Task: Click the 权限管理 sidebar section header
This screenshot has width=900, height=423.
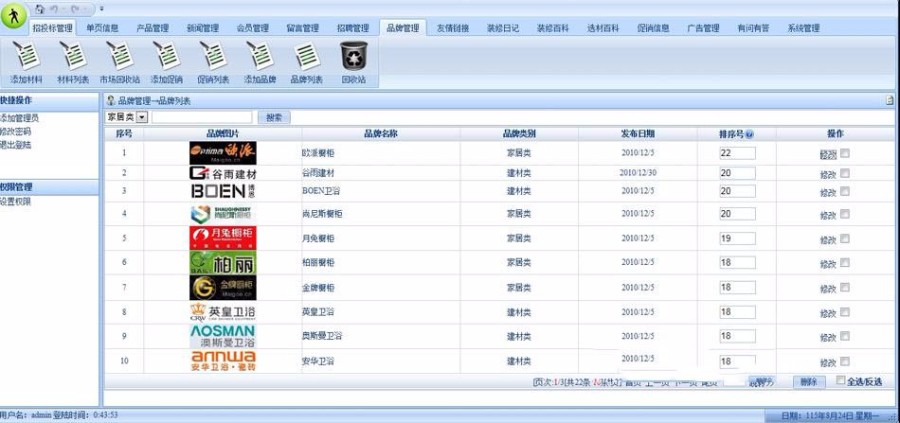Action: pyautogui.click(x=49, y=187)
